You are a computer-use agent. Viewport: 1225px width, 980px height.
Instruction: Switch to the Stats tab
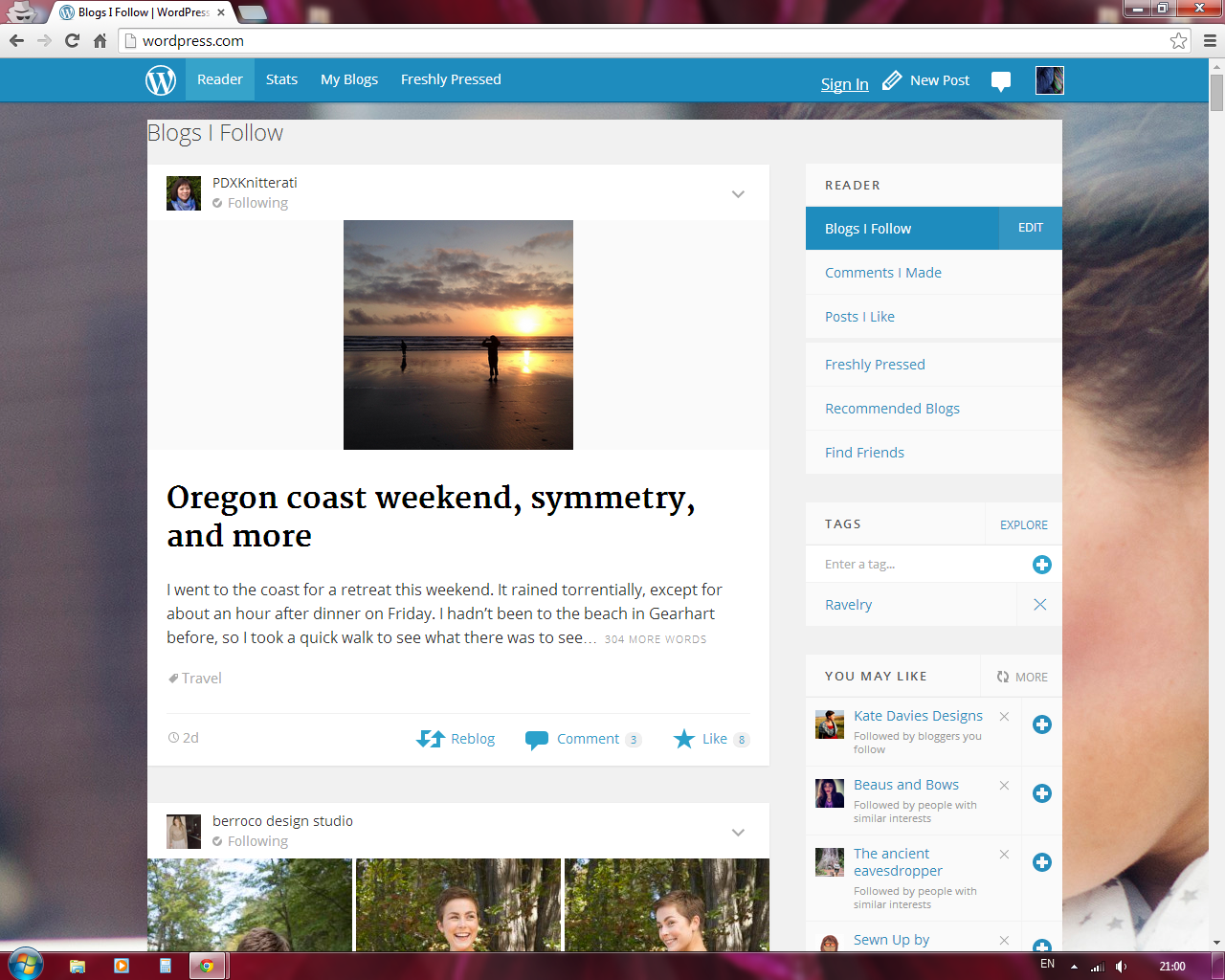[281, 79]
